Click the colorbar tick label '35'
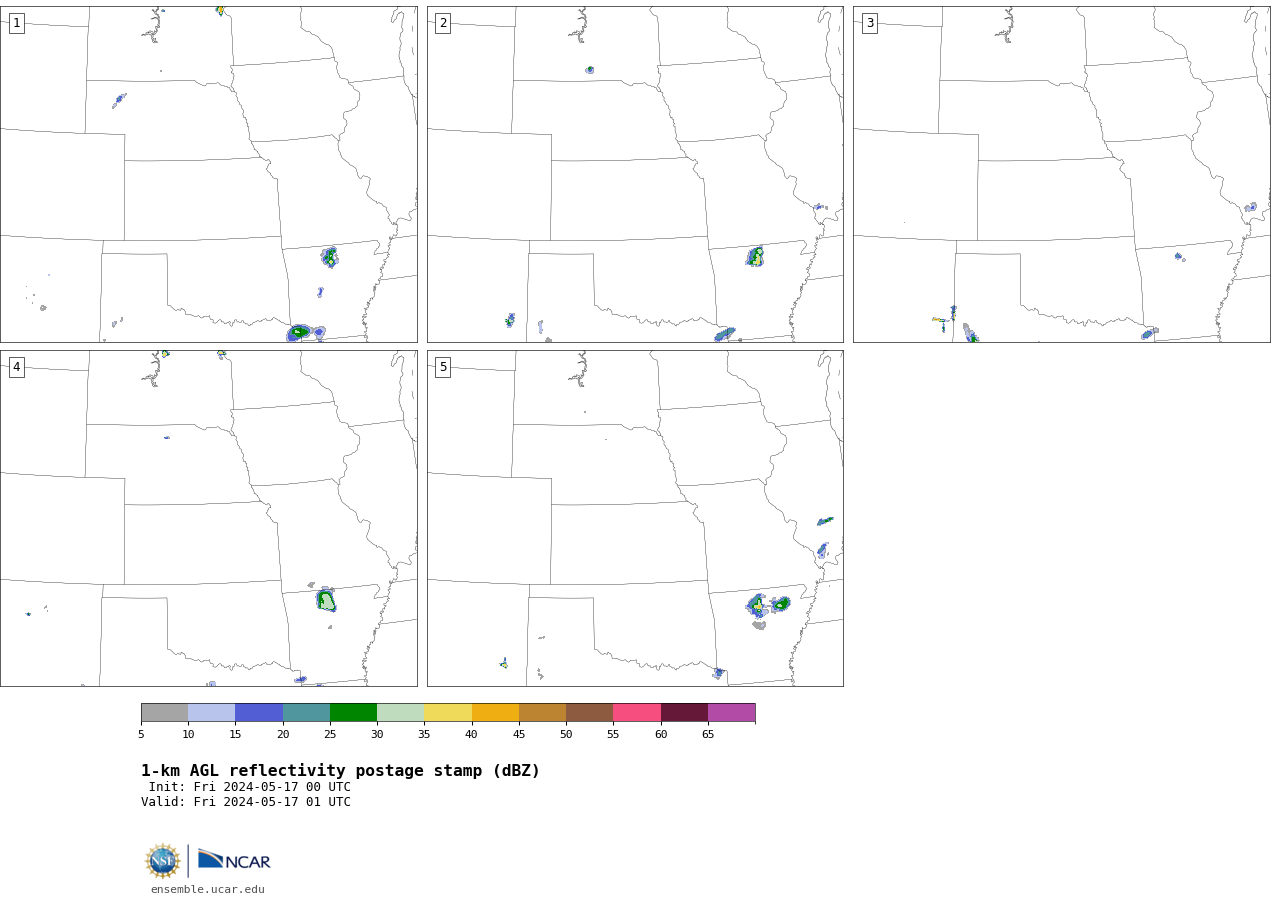1280x901 pixels. (424, 735)
